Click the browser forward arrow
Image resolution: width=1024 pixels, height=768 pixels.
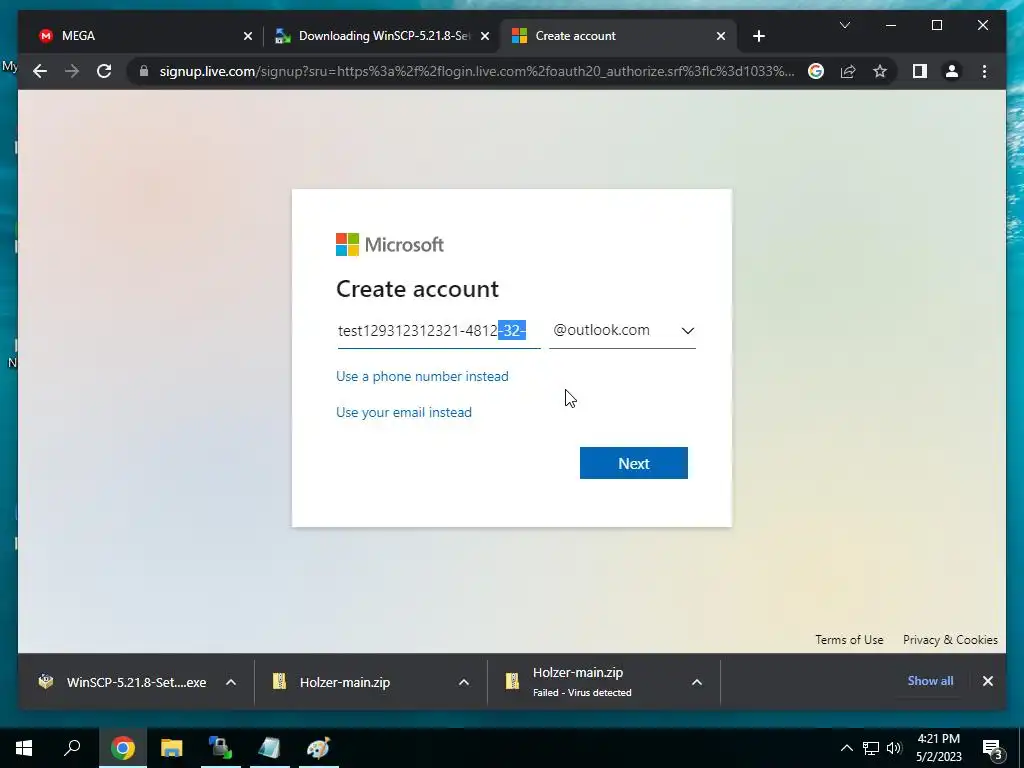tap(72, 71)
